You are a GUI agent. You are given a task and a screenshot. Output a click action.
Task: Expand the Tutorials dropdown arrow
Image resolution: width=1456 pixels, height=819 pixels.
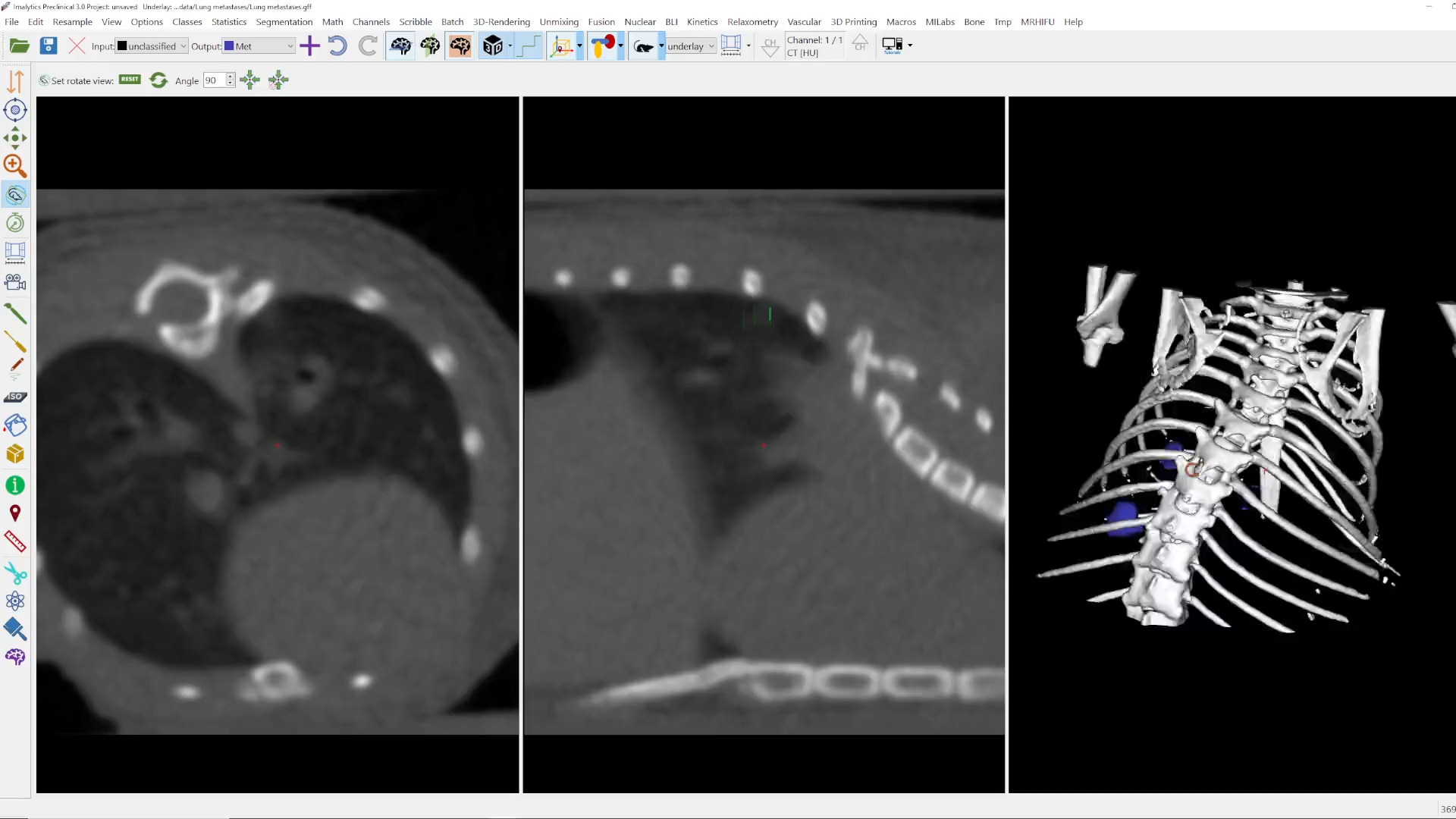[910, 46]
